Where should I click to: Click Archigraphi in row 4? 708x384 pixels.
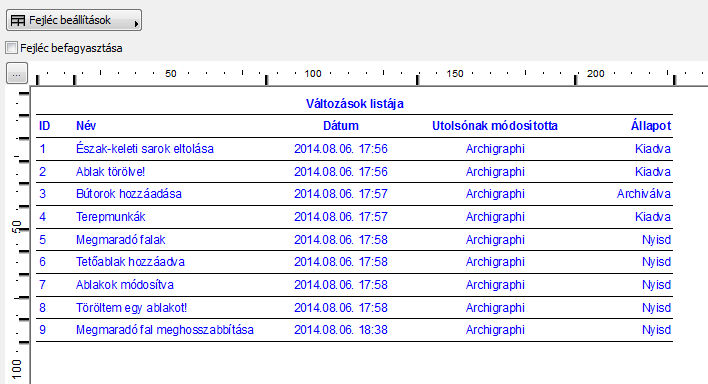click(x=495, y=217)
